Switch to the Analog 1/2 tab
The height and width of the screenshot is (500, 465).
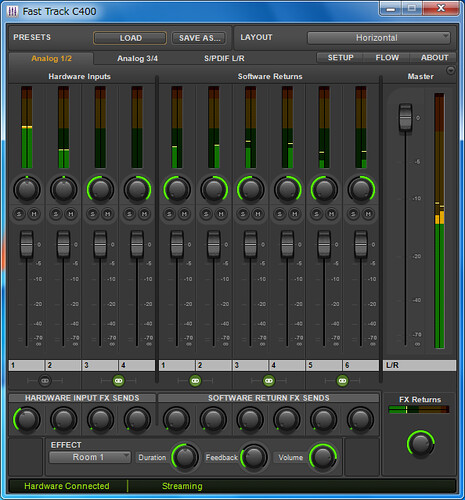(51, 59)
